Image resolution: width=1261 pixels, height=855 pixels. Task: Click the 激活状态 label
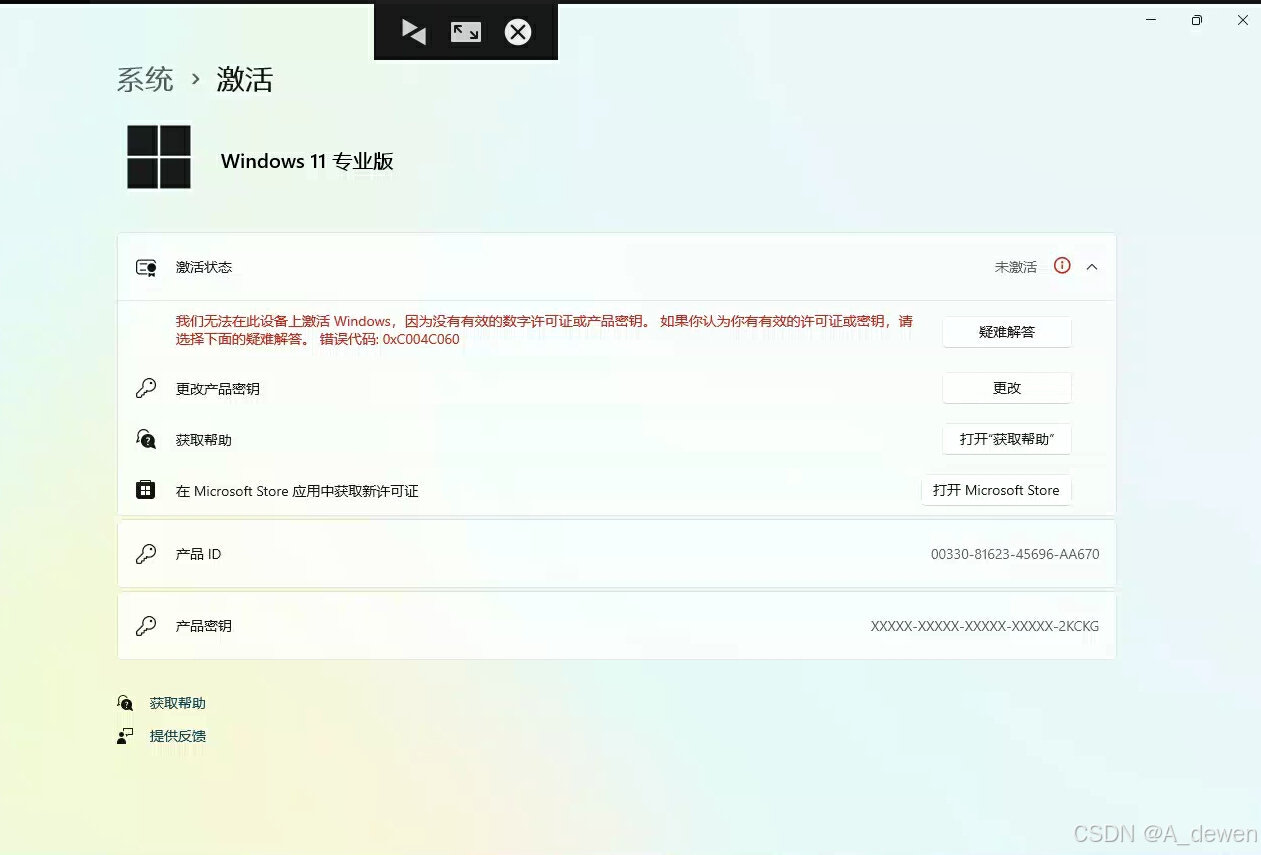[204, 267]
